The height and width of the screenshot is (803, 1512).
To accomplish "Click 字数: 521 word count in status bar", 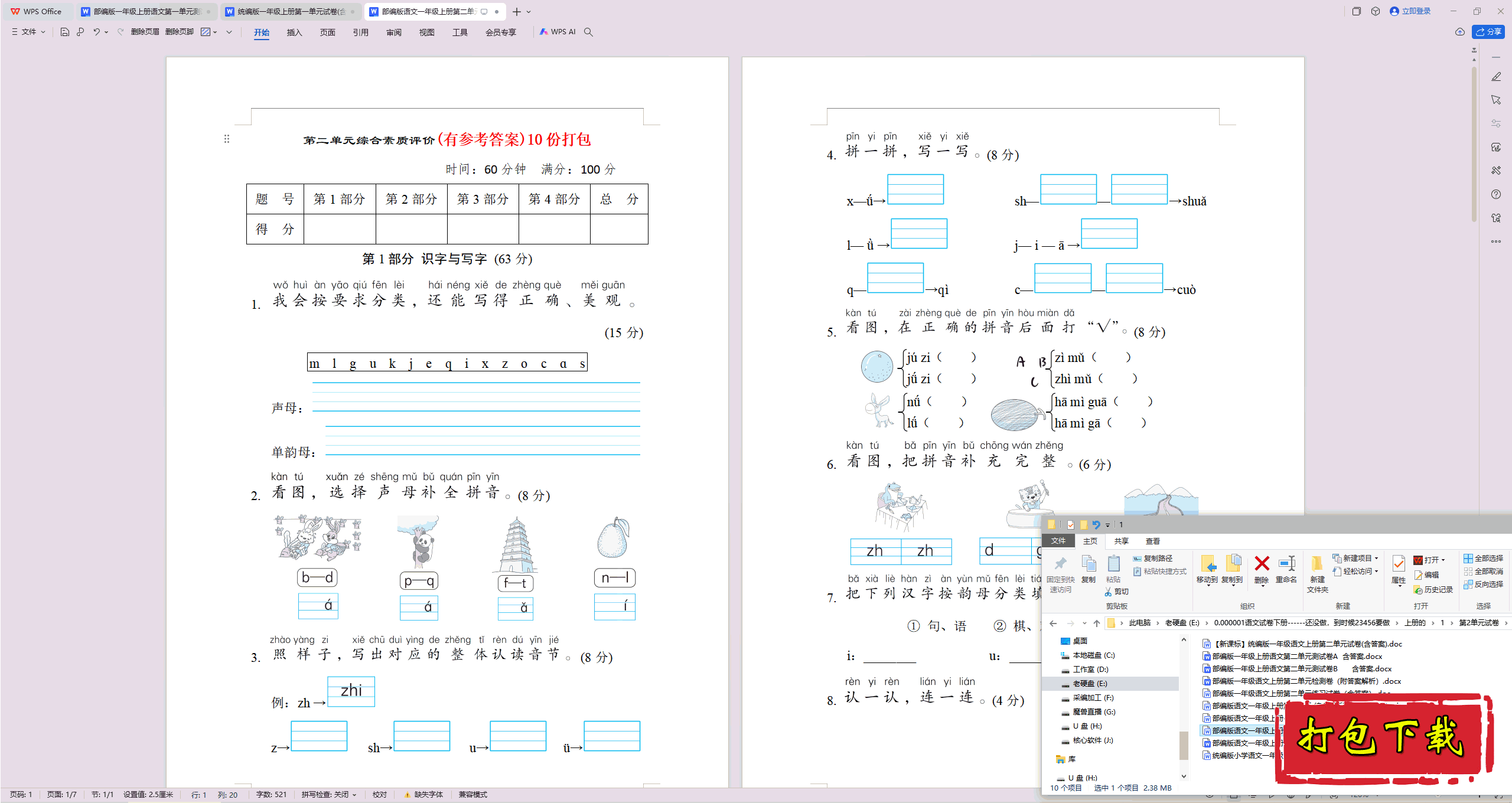I will [271, 795].
